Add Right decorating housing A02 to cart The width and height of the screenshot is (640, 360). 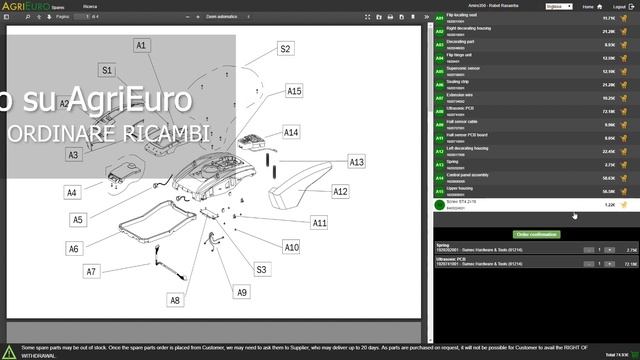pos(624,31)
